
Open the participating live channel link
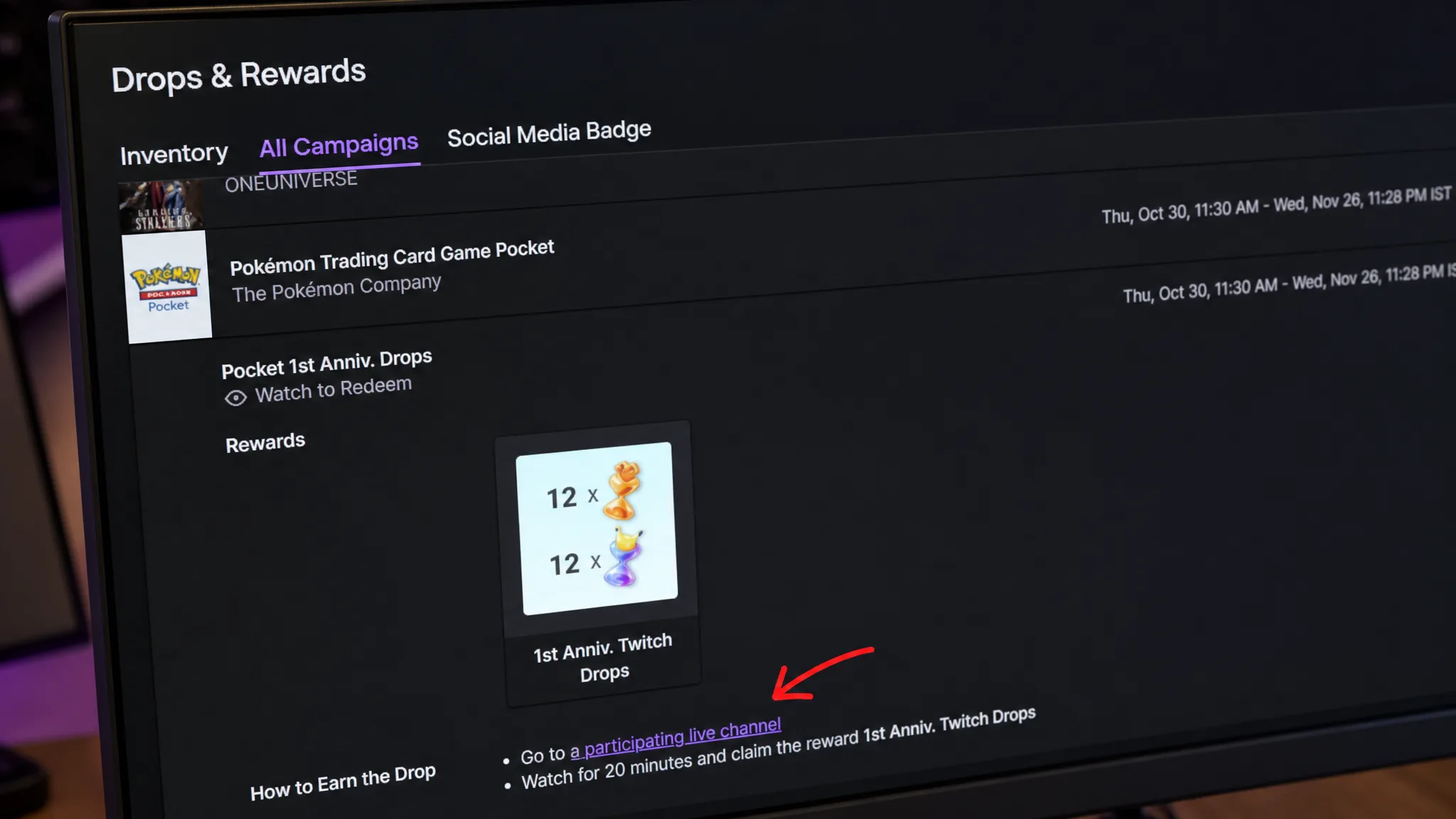(675, 739)
